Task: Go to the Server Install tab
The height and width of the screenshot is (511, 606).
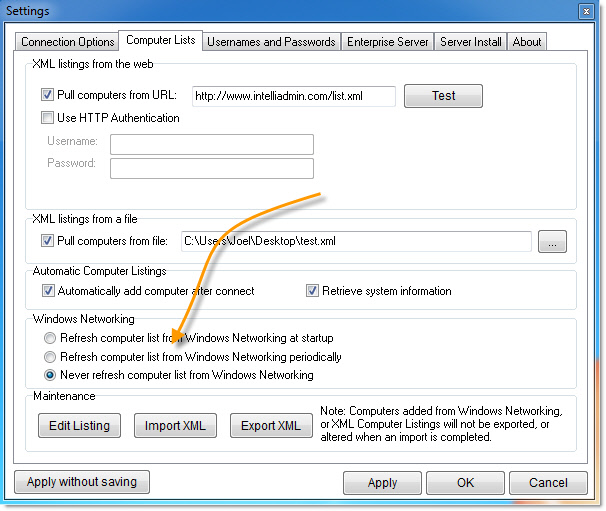Action: pos(471,42)
